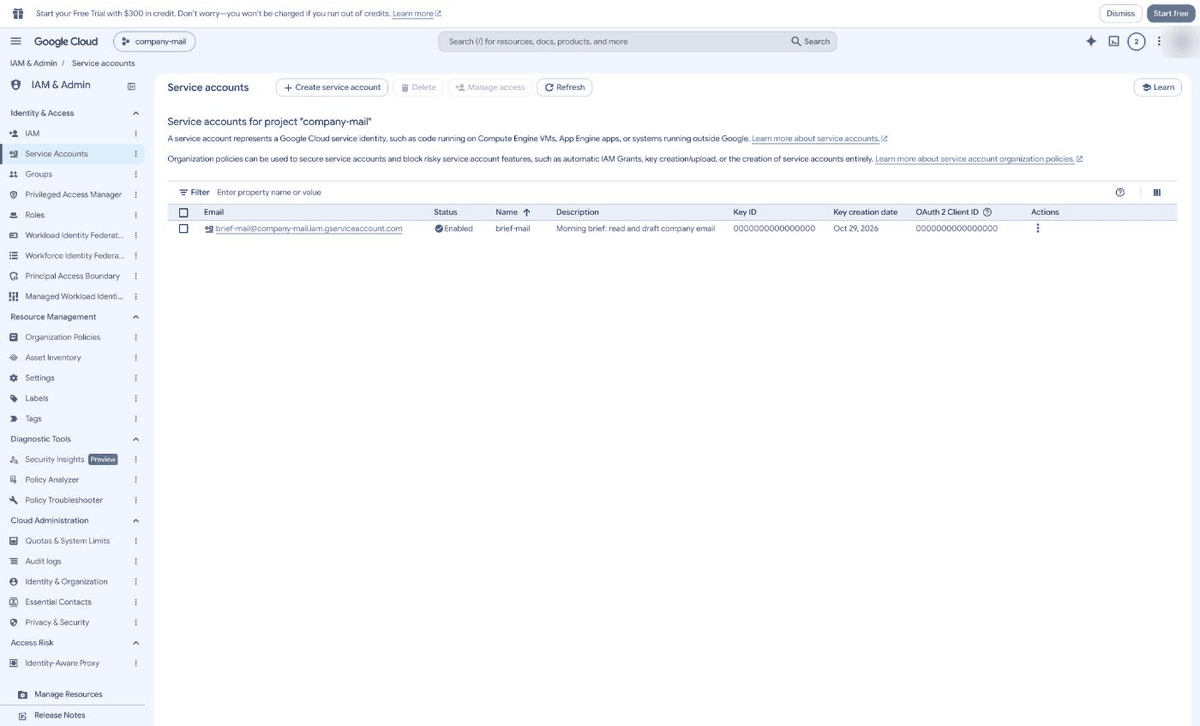Image resolution: width=1200 pixels, height=726 pixels.
Task: Click the Enabled status cell
Action: tap(453, 228)
